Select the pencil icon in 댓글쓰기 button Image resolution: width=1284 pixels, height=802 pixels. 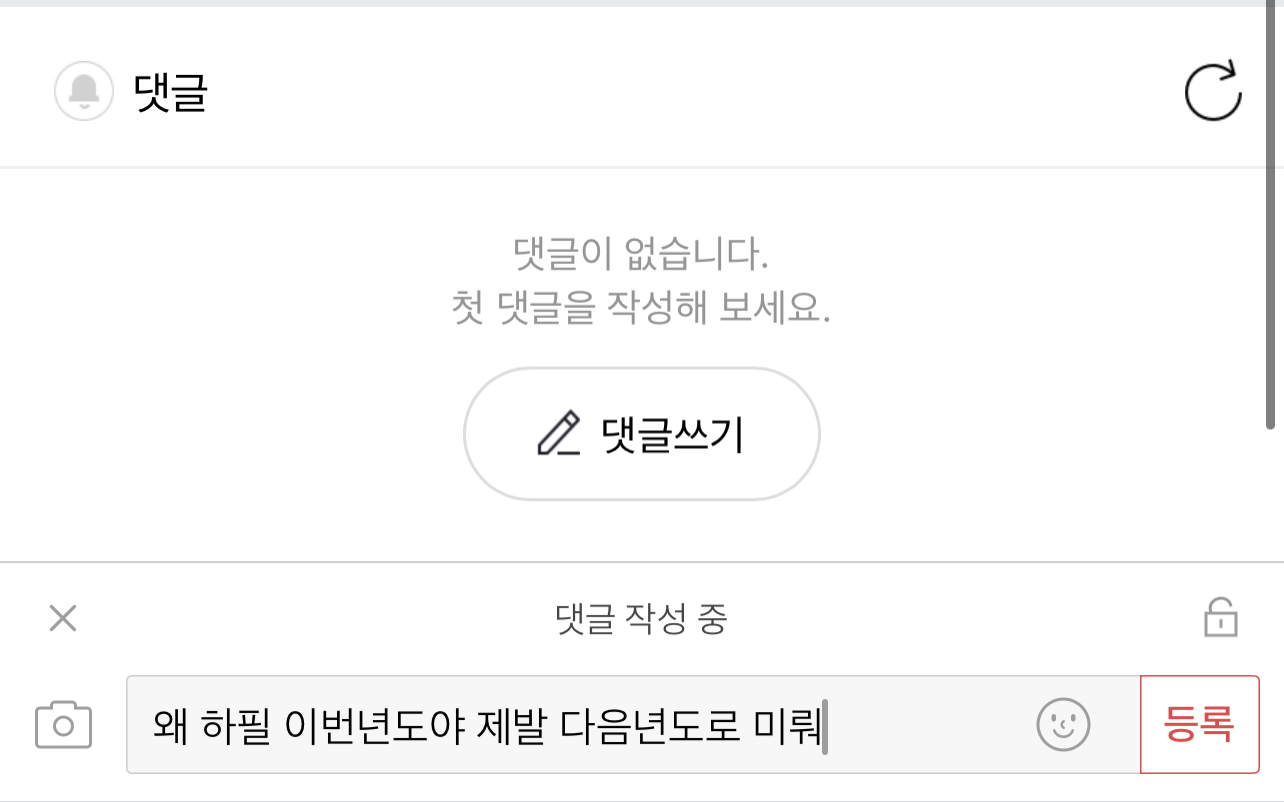pyautogui.click(x=559, y=432)
